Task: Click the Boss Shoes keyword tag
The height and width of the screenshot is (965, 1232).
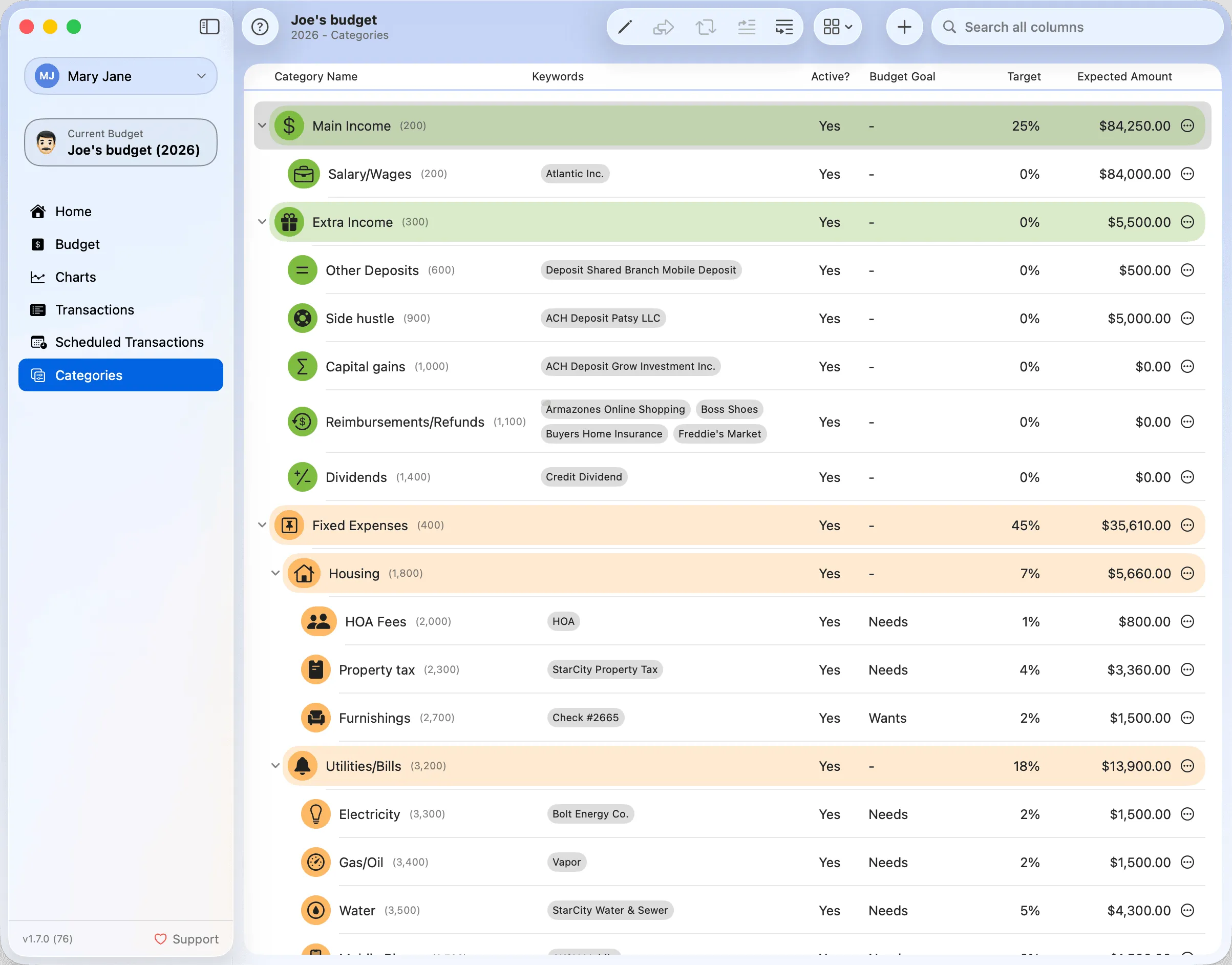Action: 729,409
